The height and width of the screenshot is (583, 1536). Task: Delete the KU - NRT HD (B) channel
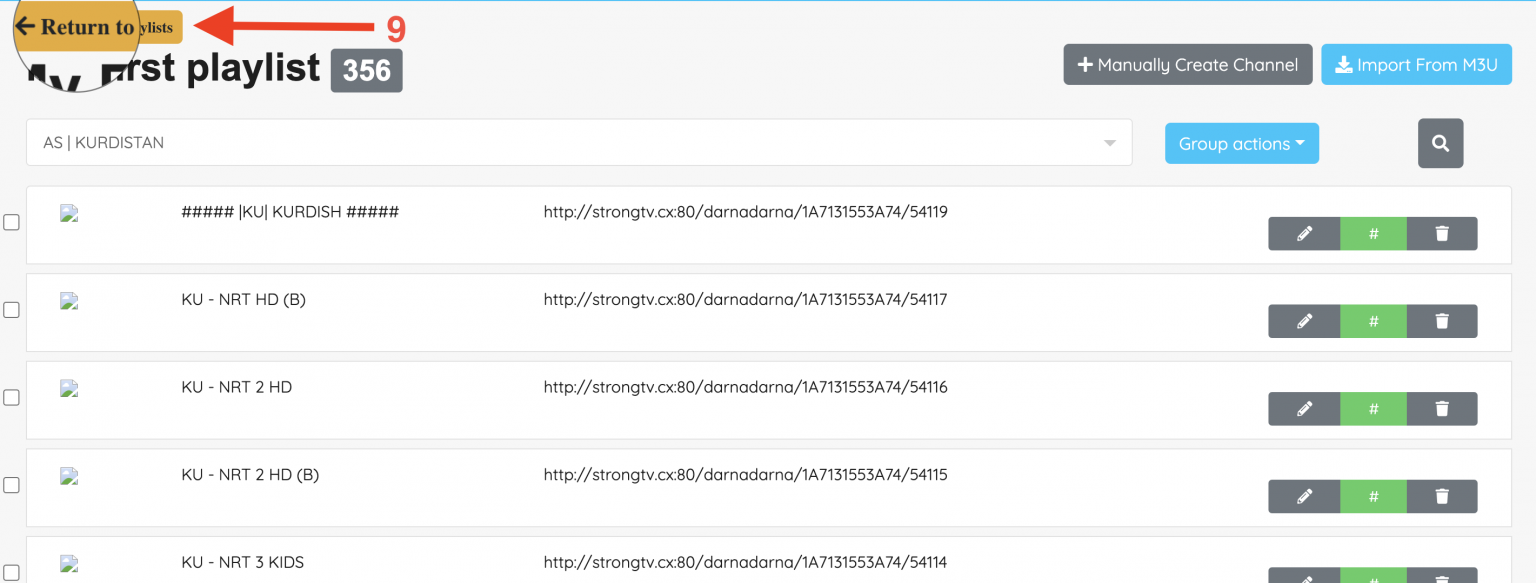tap(1441, 321)
